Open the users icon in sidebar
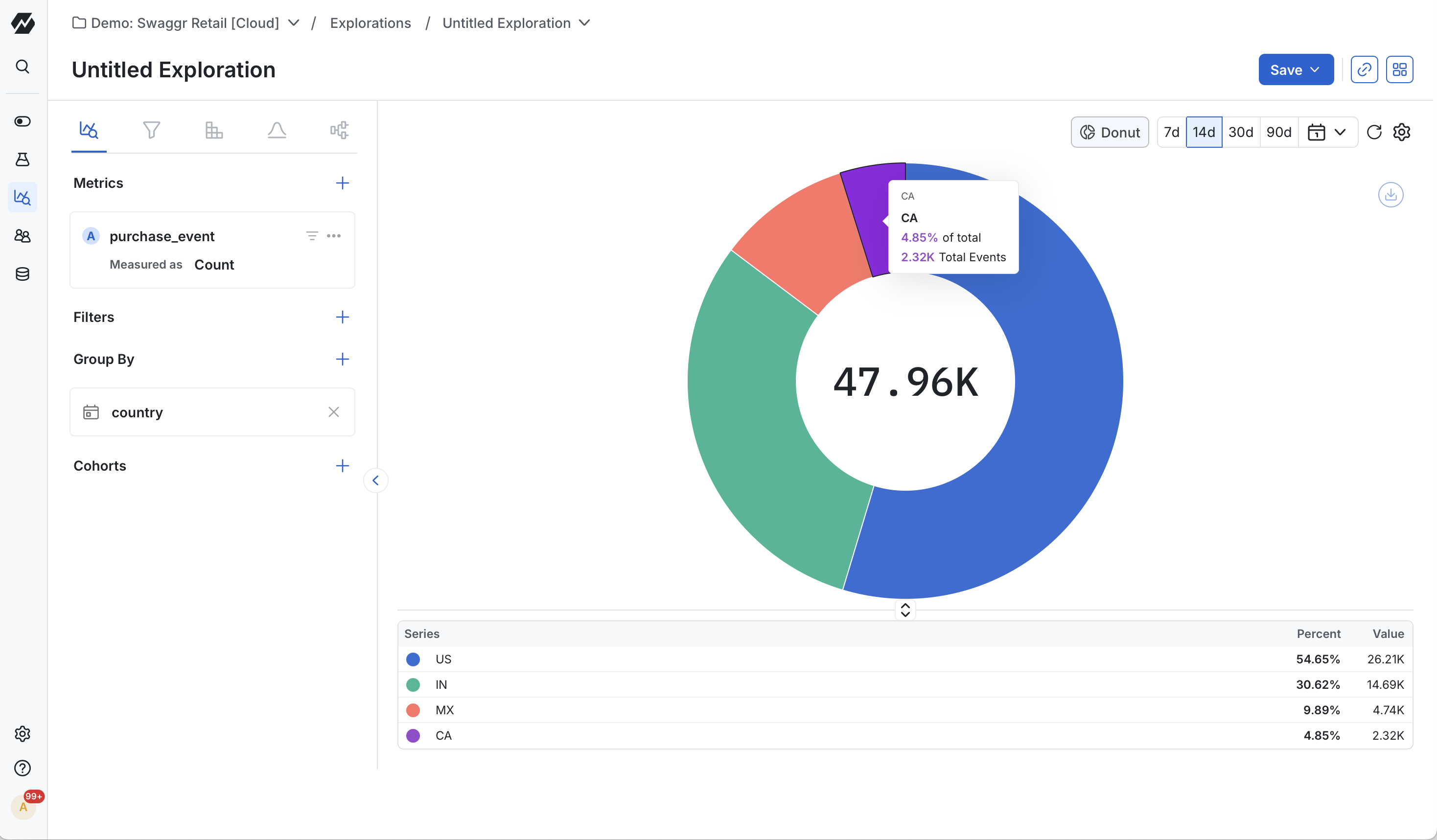The width and height of the screenshot is (1437, 840). 22,236
